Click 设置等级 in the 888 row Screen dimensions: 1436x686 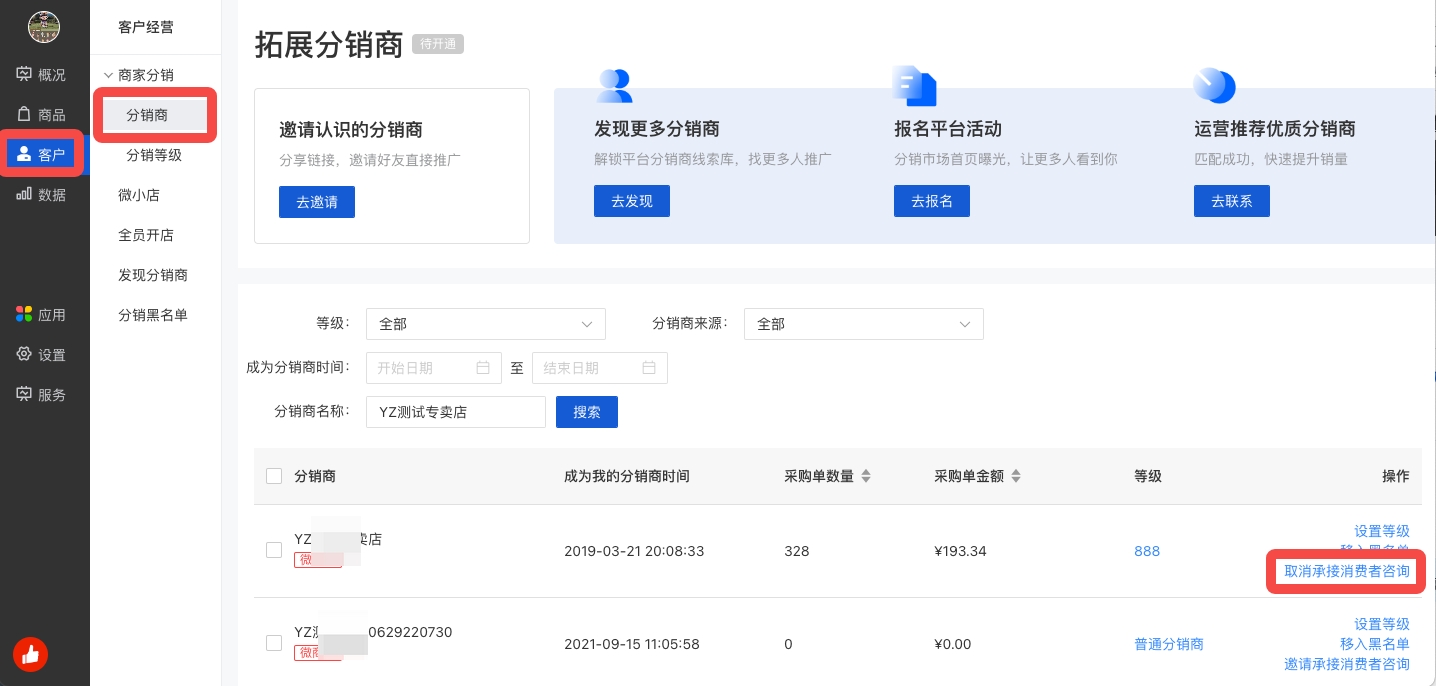pos(1382,531)
